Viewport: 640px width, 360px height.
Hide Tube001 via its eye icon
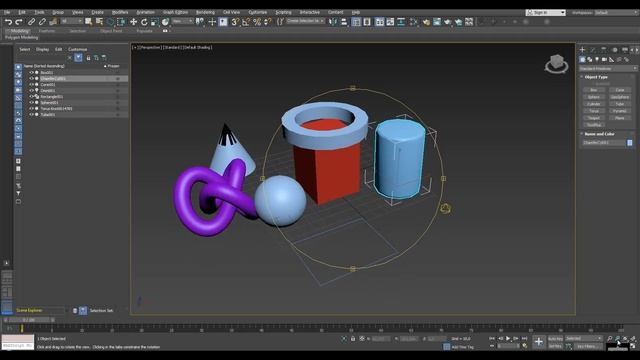pyautogui.click(x=31, y=115)
